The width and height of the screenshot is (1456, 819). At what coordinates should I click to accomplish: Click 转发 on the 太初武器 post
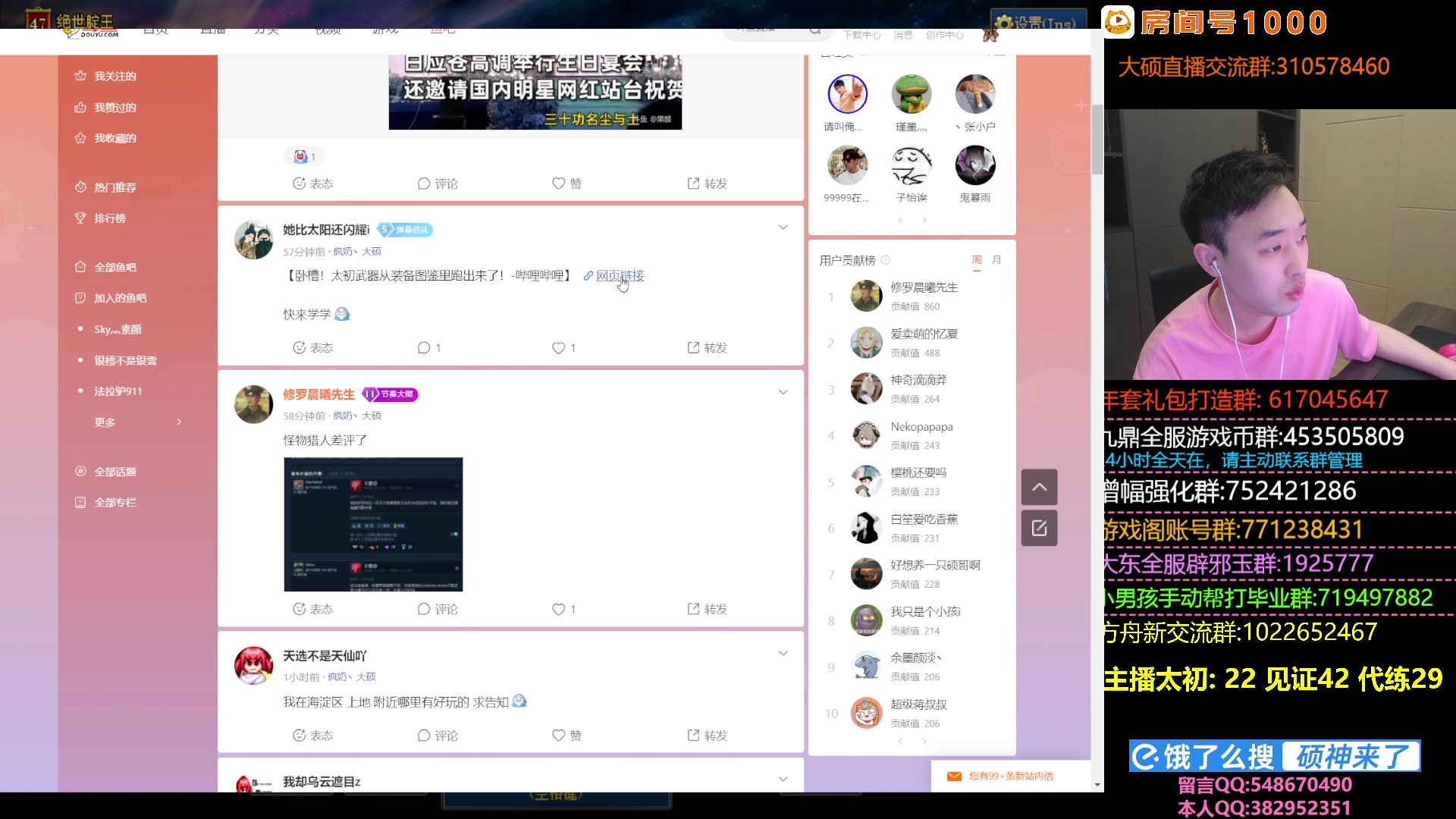(707, 347)
